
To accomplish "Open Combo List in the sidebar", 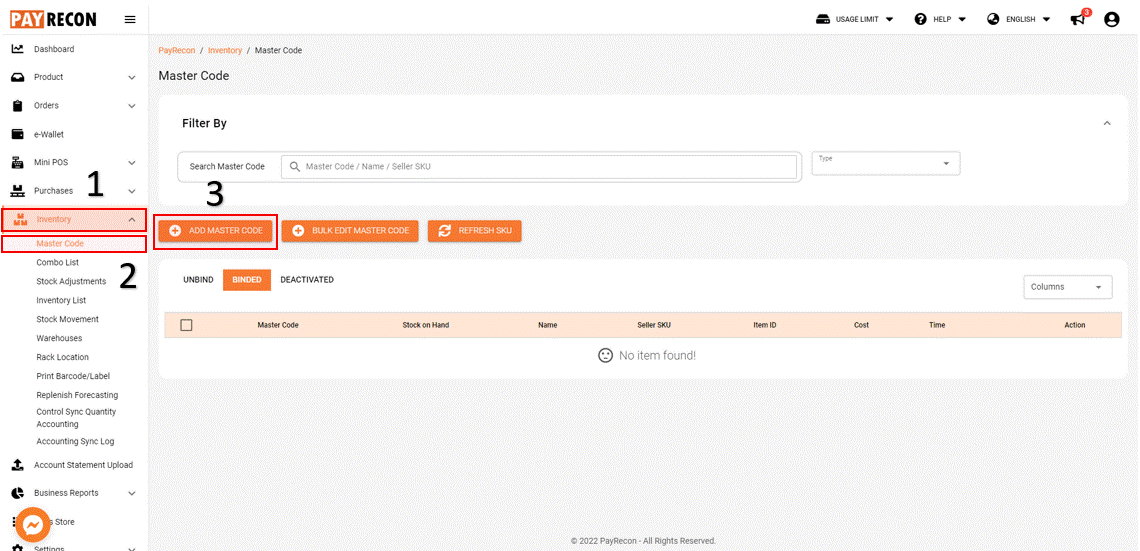I will (57, 262).
